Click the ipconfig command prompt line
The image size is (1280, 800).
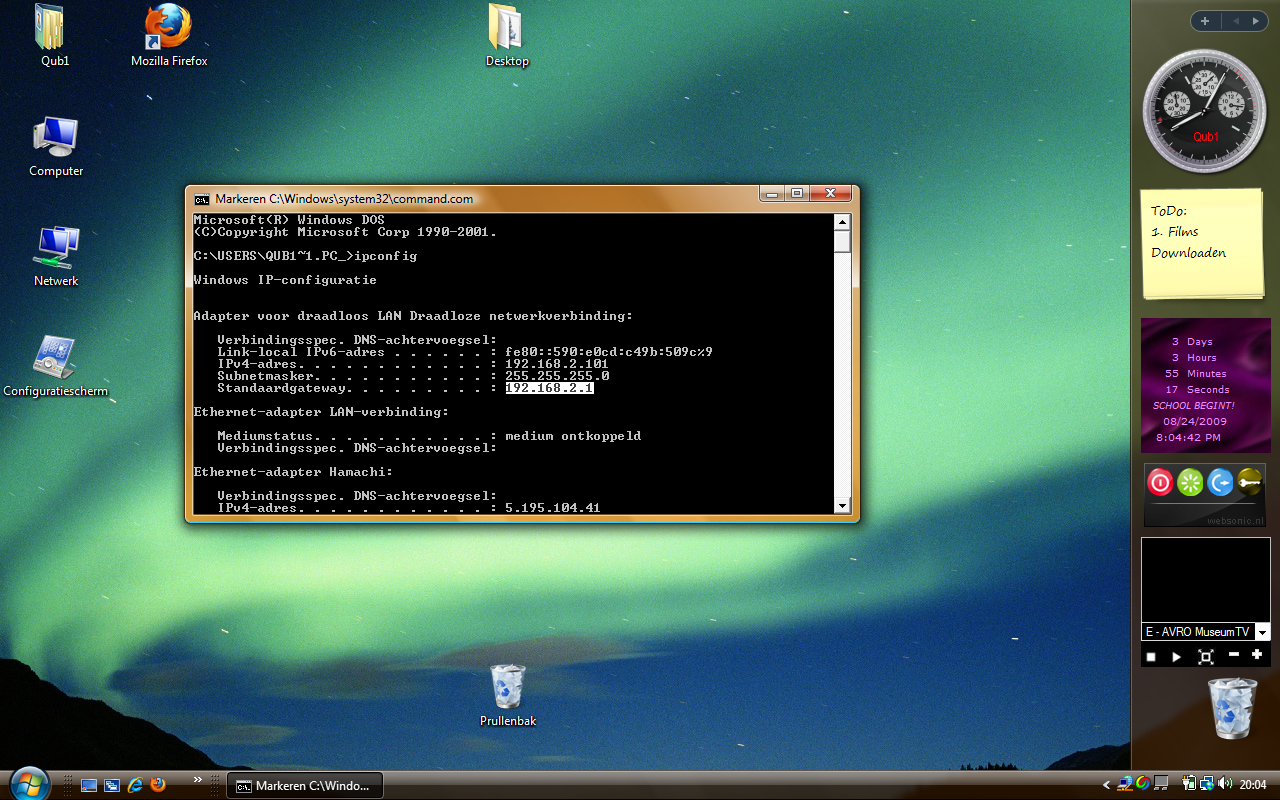[x=305, y=256]
